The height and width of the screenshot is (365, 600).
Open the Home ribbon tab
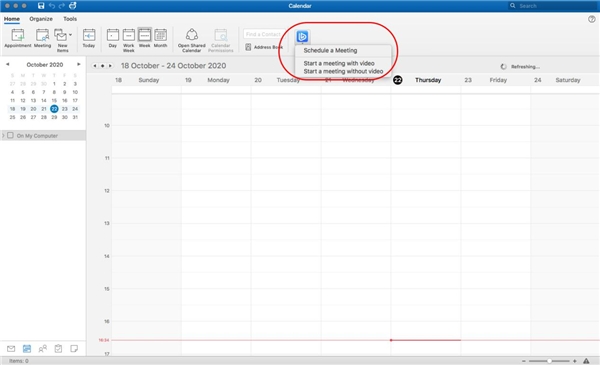tap(12, 19)
